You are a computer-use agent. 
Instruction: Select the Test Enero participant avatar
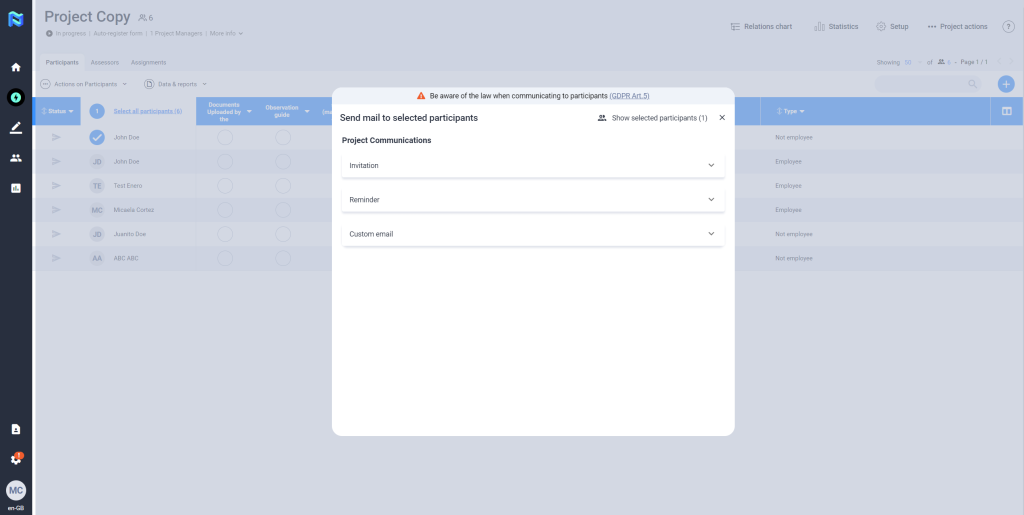pyautogui.click(x=97, y=186)
